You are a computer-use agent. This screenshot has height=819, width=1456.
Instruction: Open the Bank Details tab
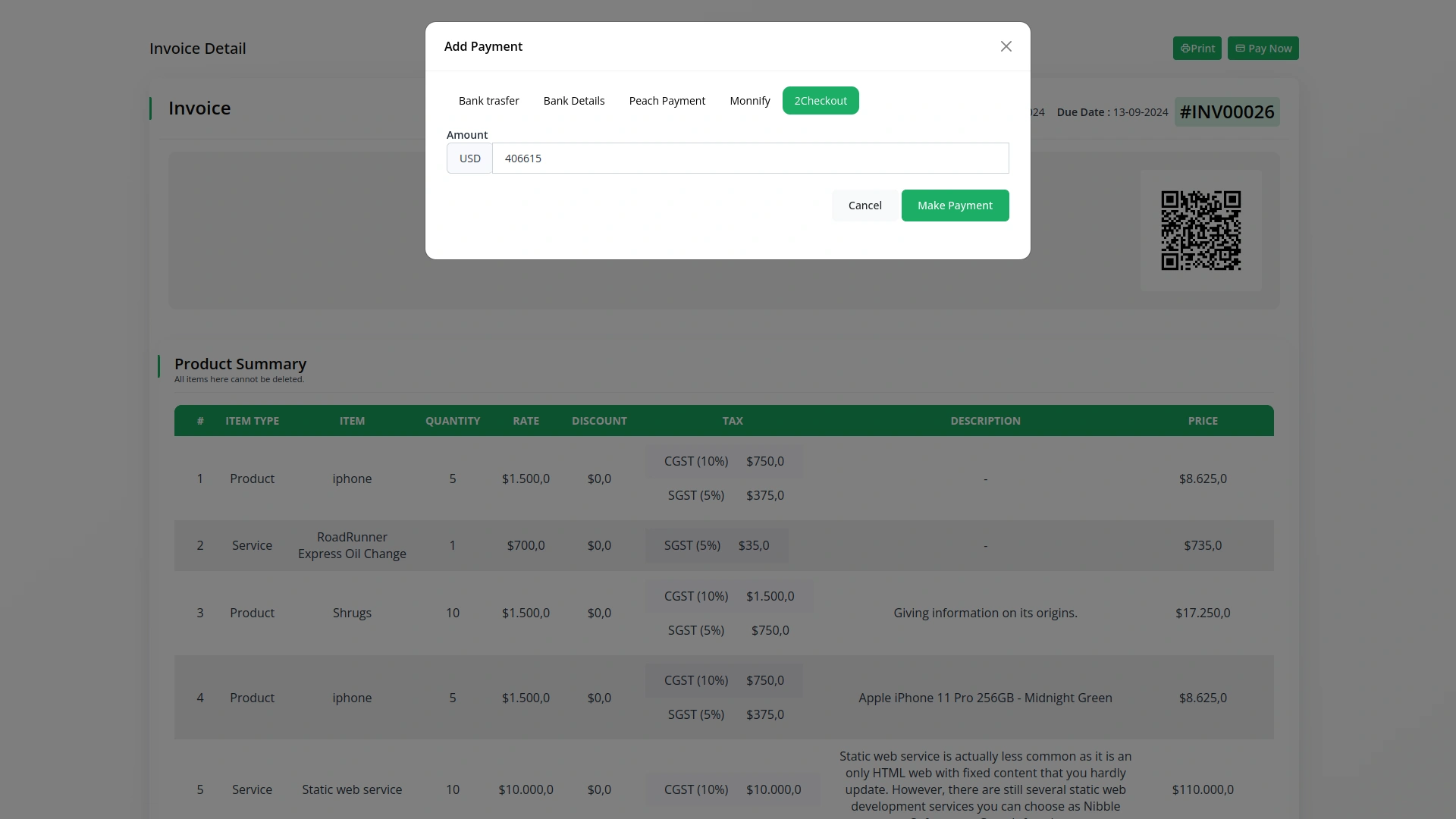[574, 100]
